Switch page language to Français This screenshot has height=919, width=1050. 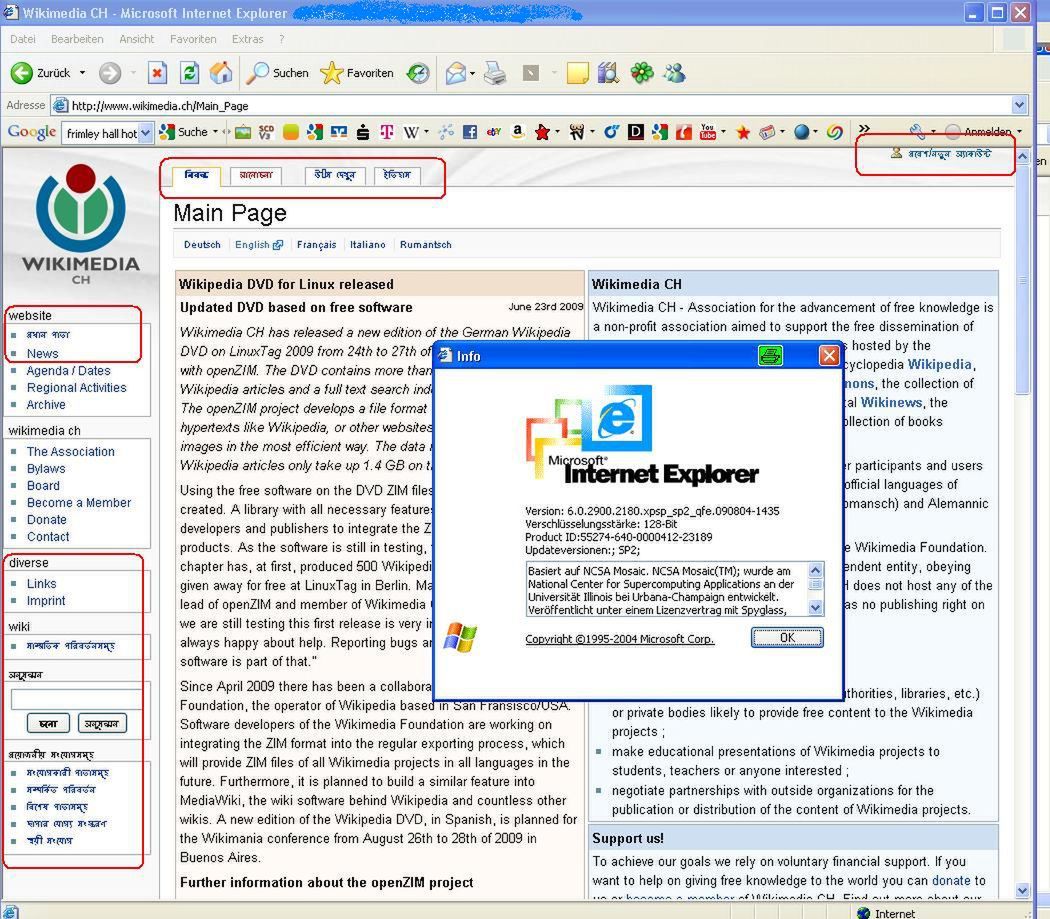click(x=316, y=245)
